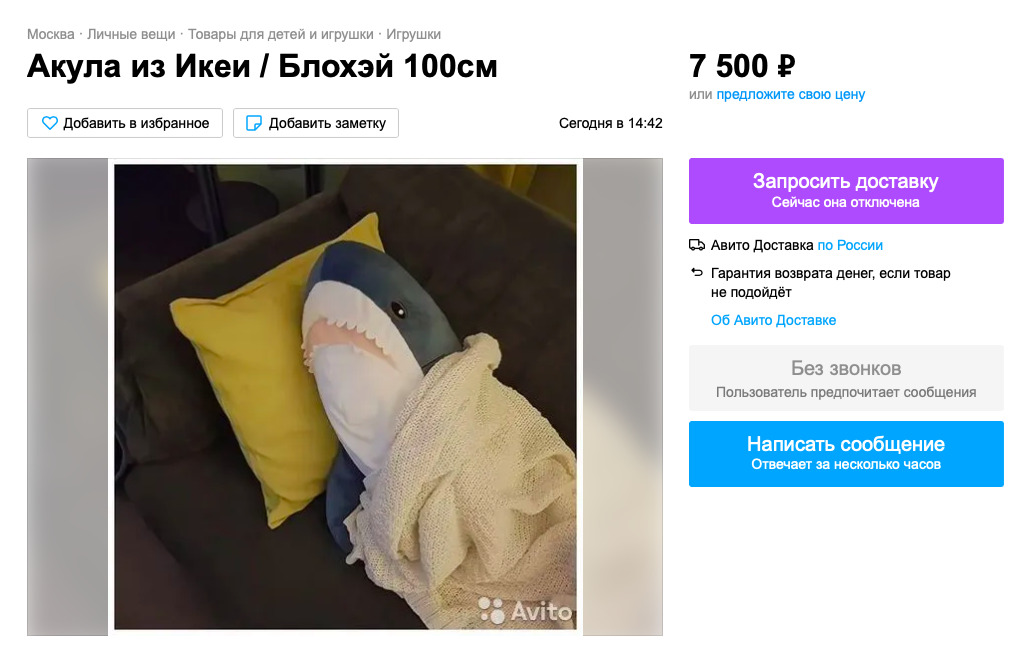Send a message with Написать сообщение

846,454
